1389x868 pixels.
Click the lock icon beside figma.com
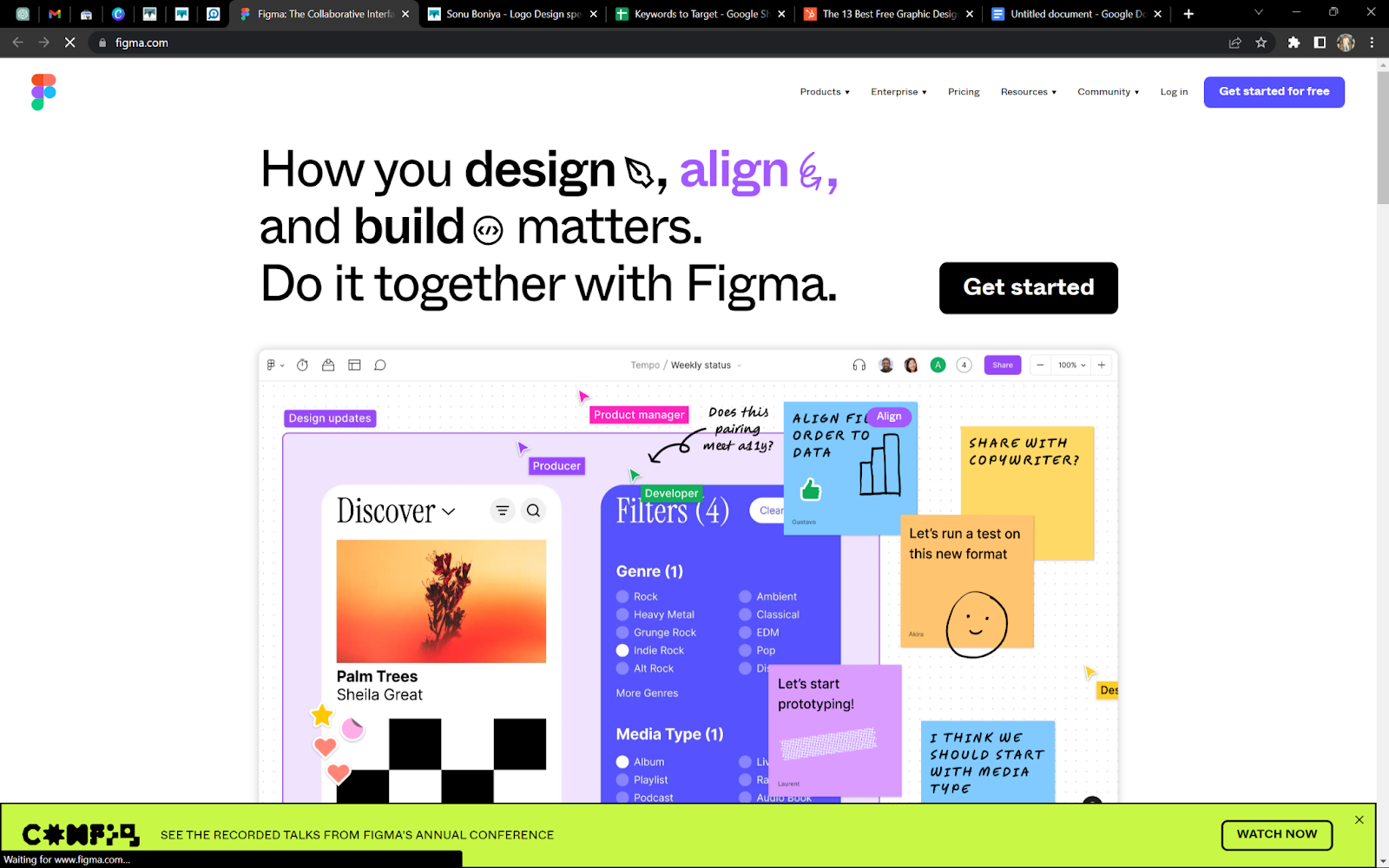(102, 43)
